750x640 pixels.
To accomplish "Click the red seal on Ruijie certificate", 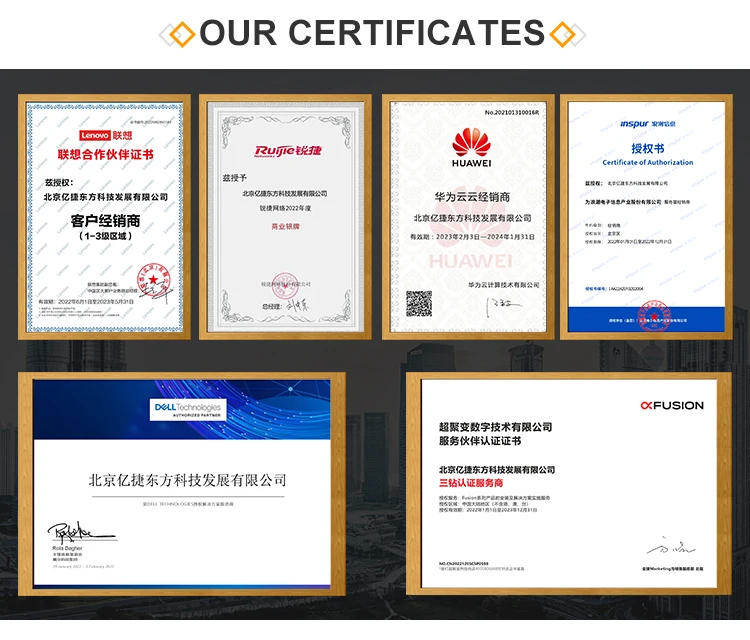I will (285, 286).
